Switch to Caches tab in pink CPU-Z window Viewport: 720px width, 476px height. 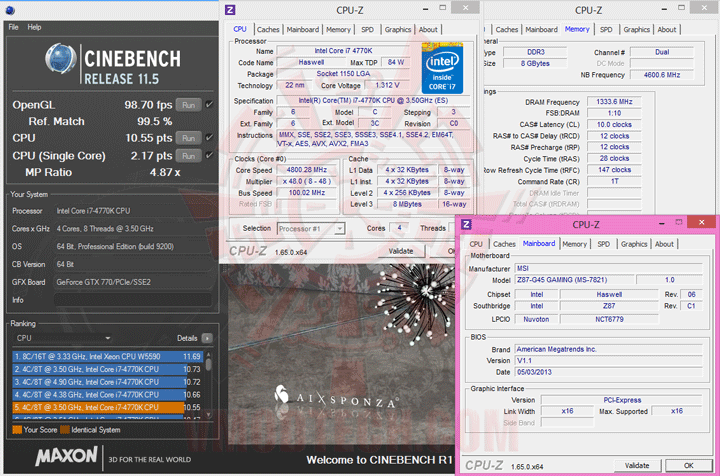point(504,244)
